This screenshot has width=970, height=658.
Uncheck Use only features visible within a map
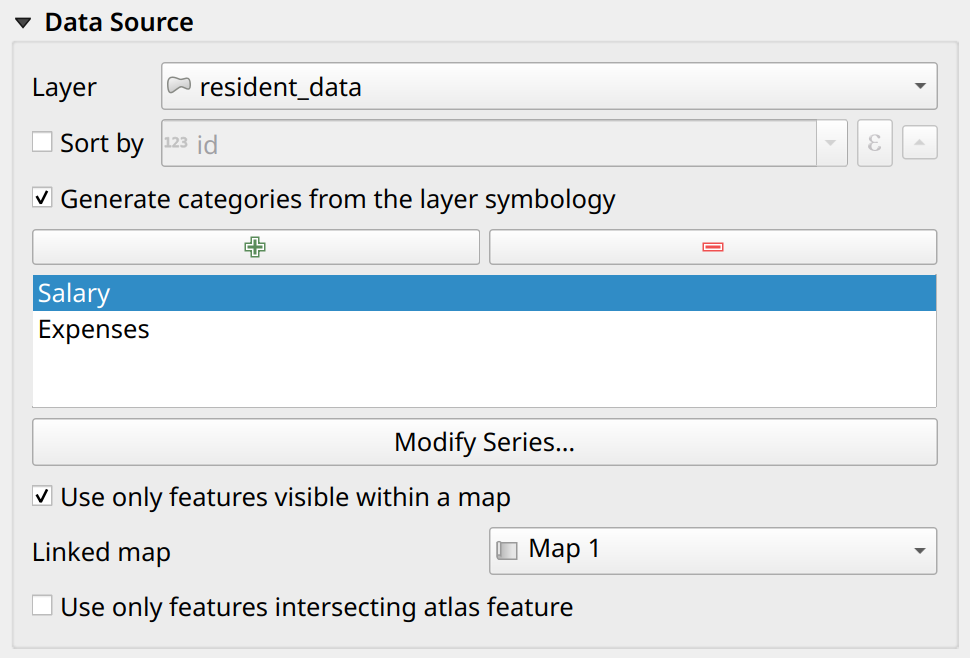pyautogui.click(x=42, y=496)
